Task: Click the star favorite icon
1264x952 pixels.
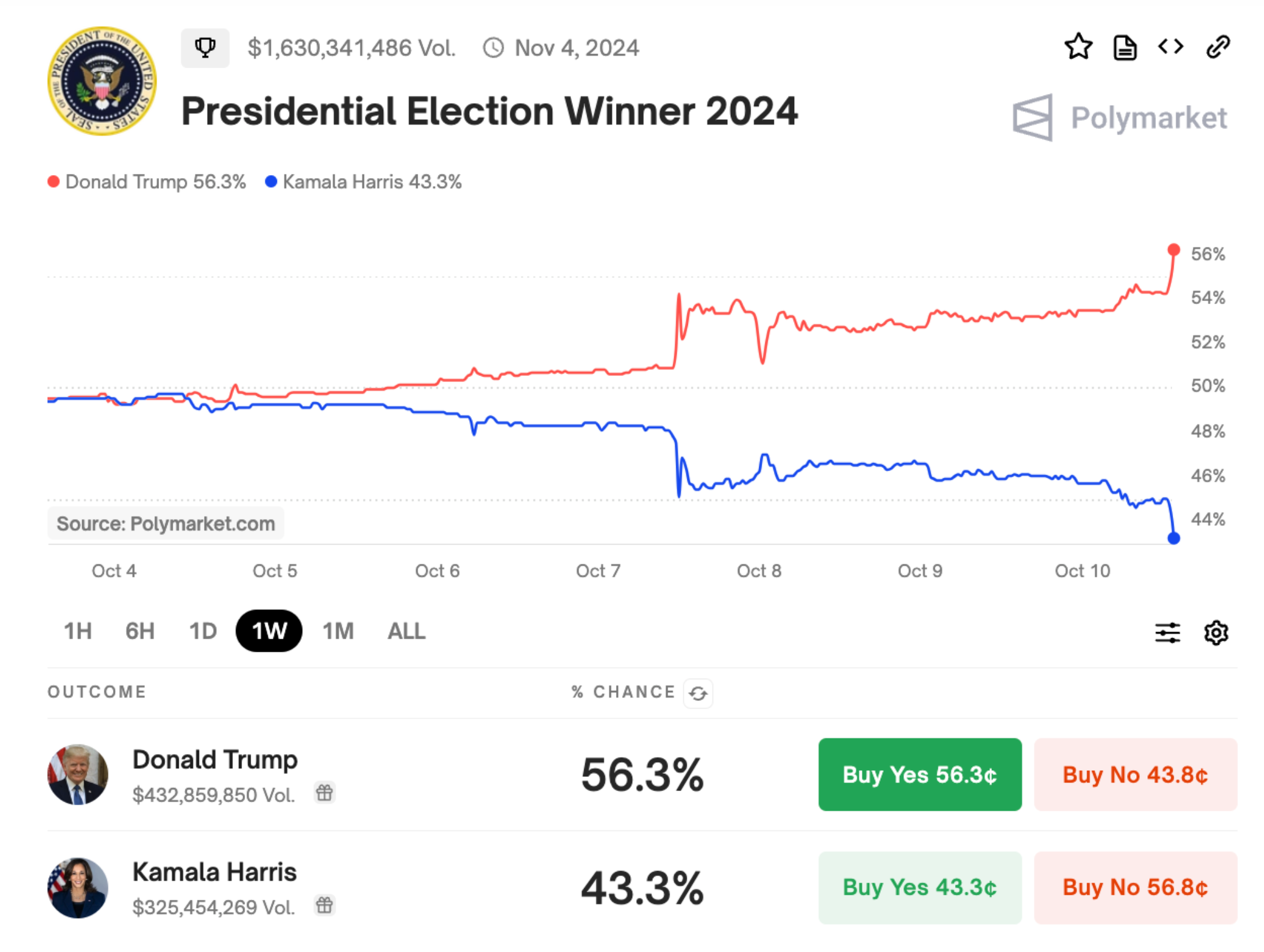Action: pyautogui.click(x=1078, y=47)
